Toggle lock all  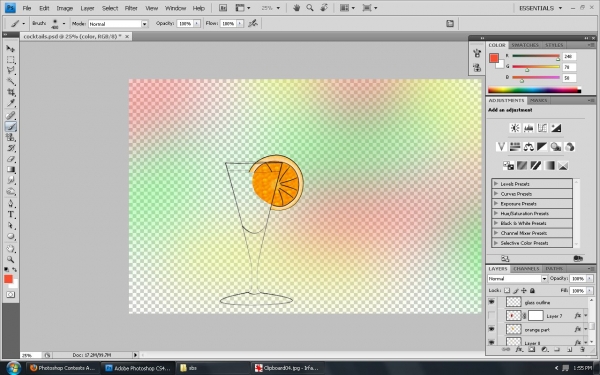point(532,290)
